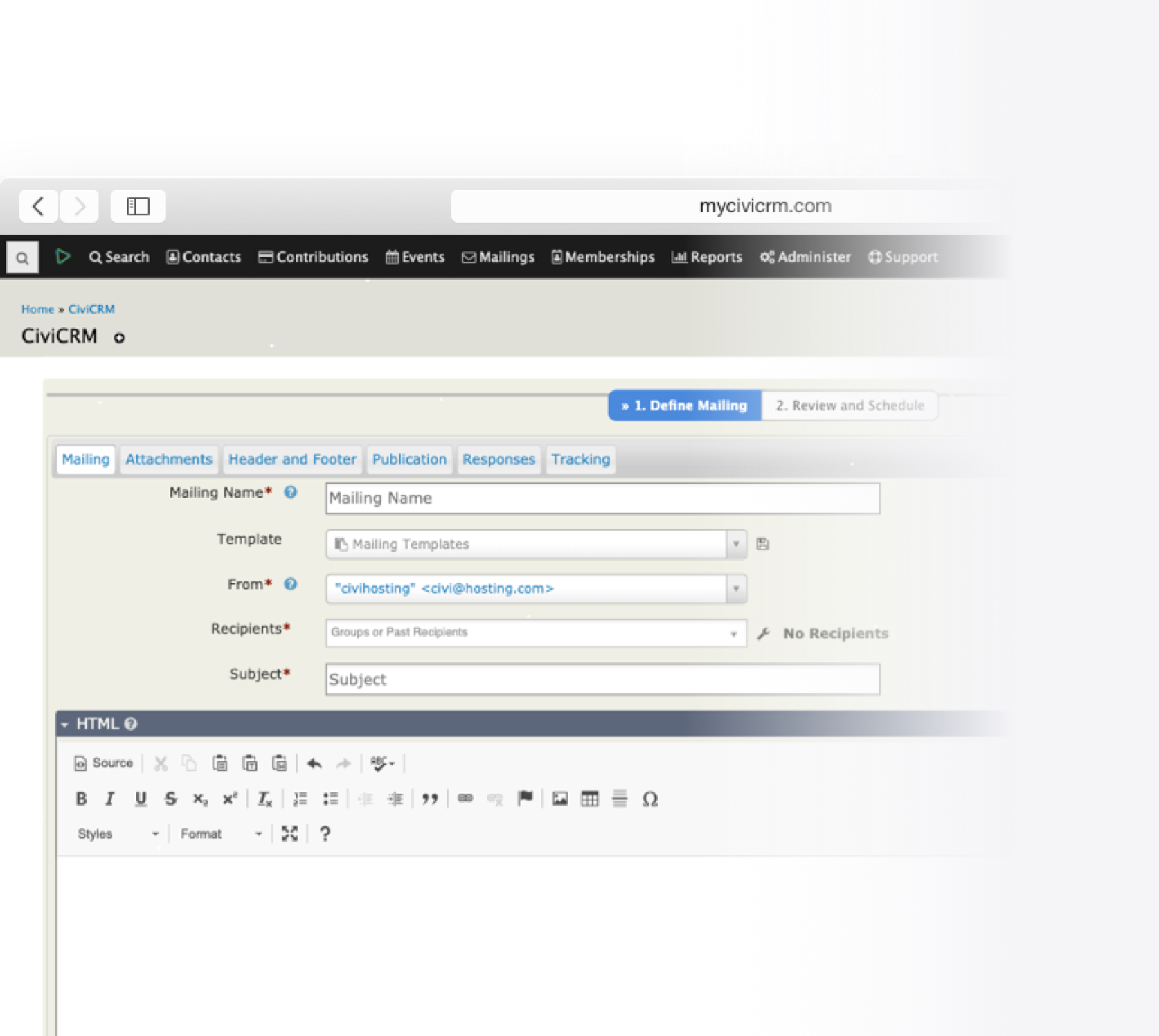Click the browser forward arrow button
Viewport: 1159px width, 1036px height.
coord(79,206)
